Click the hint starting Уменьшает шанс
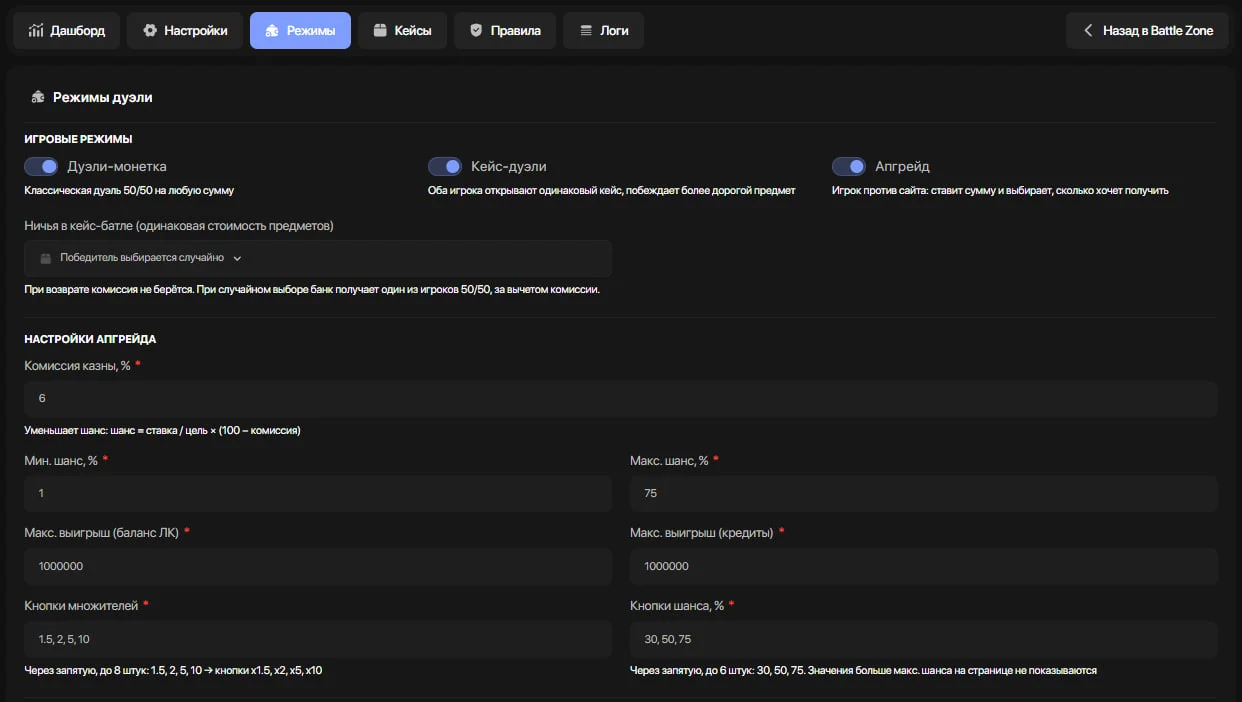1242x702 pixels. coord(162,430)
